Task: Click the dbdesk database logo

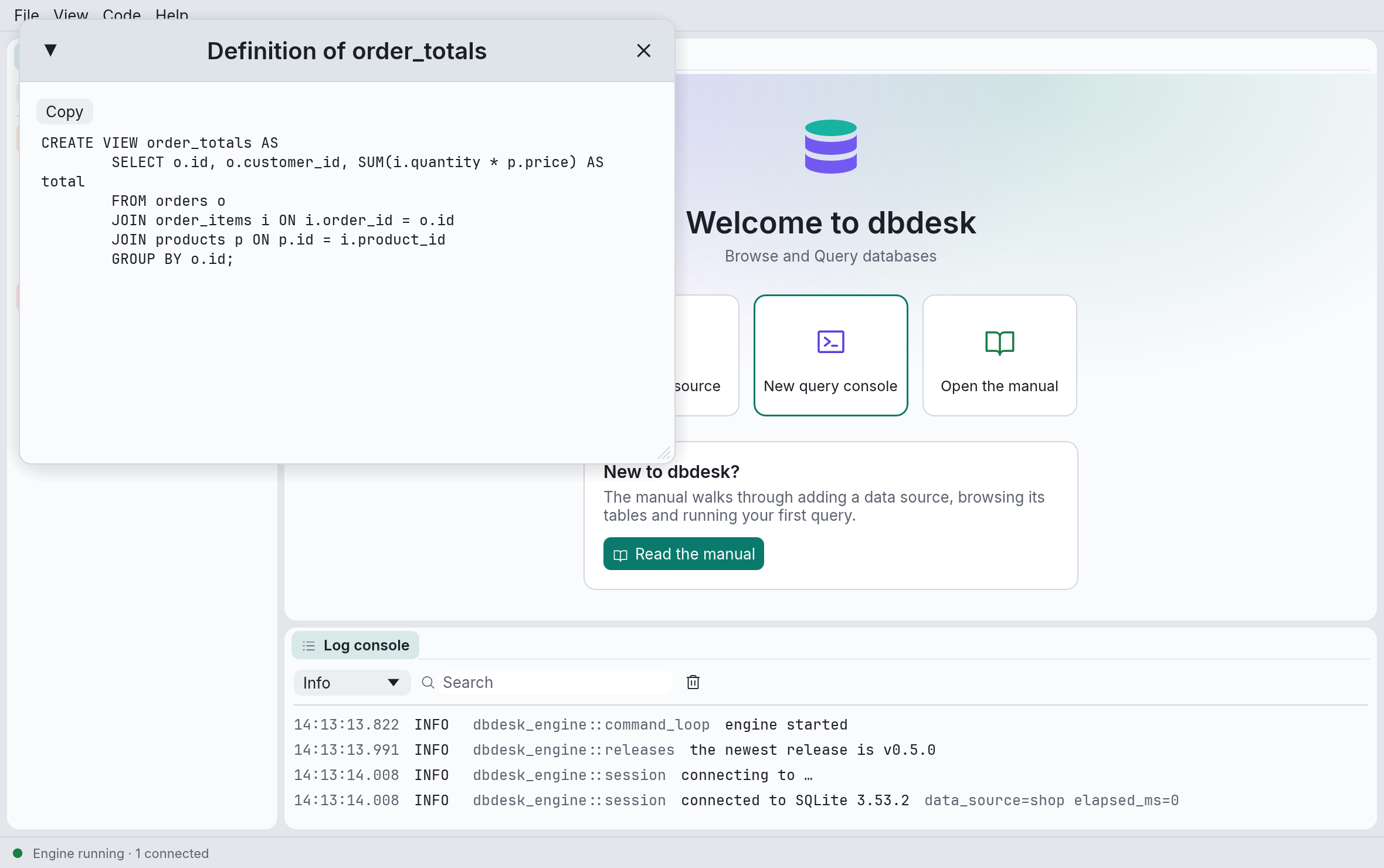Action: pos(830,147)
